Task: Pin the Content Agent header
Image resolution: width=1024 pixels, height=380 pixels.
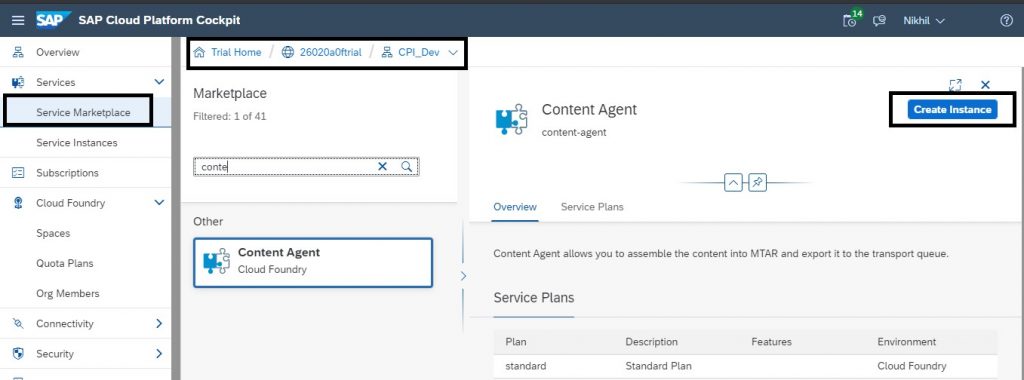Action: click(756, 183)
